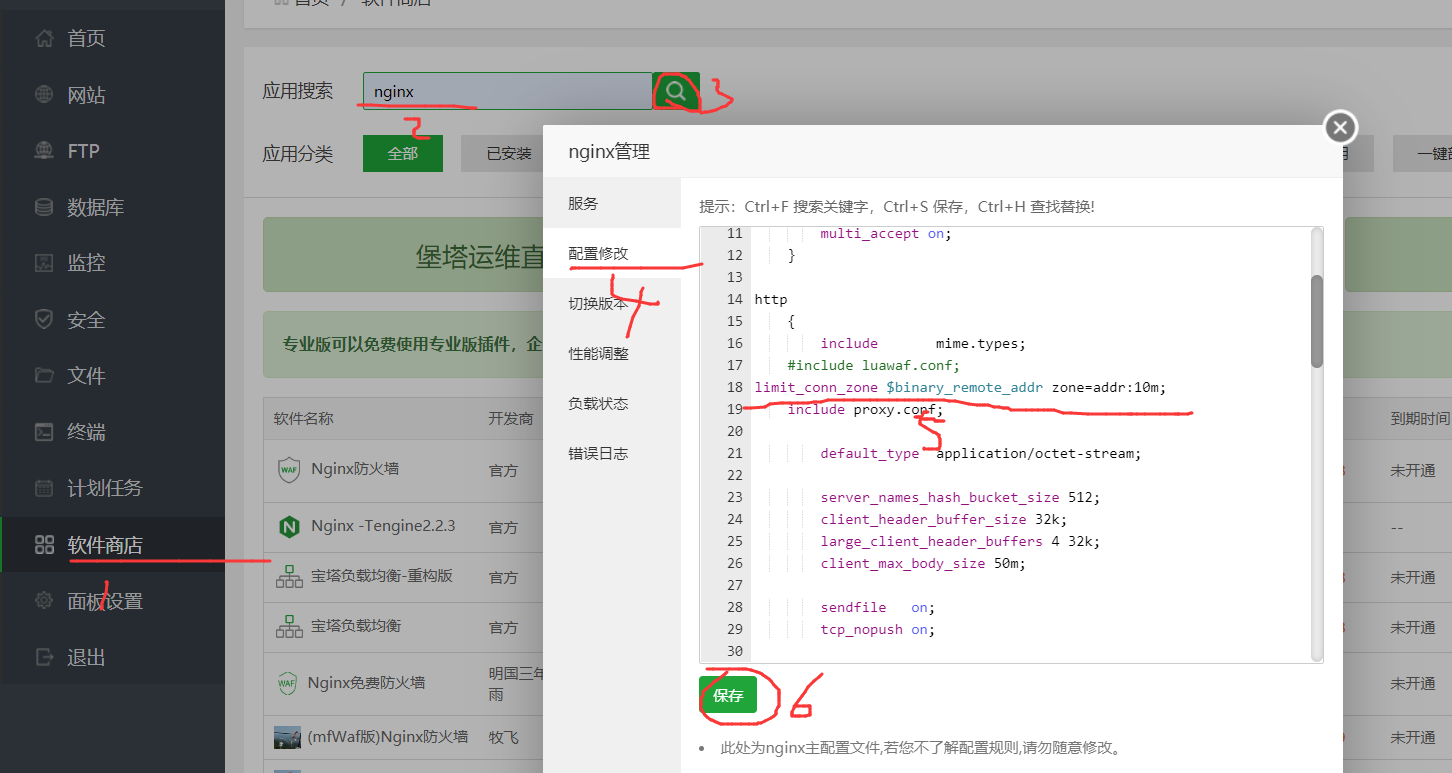Click the Nginx防火墙 software name
This screenshot has height=773, width=1452.
(x=355, y=468)
